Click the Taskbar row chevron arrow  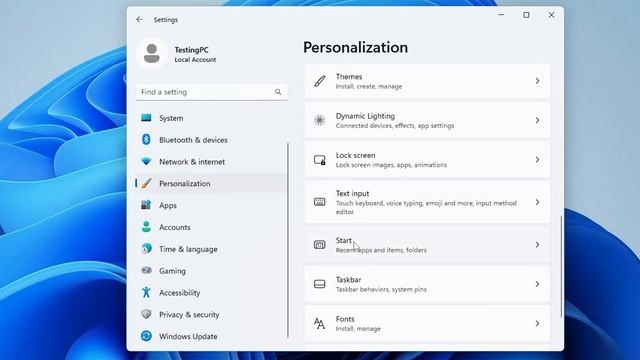[x=537, y=284]
